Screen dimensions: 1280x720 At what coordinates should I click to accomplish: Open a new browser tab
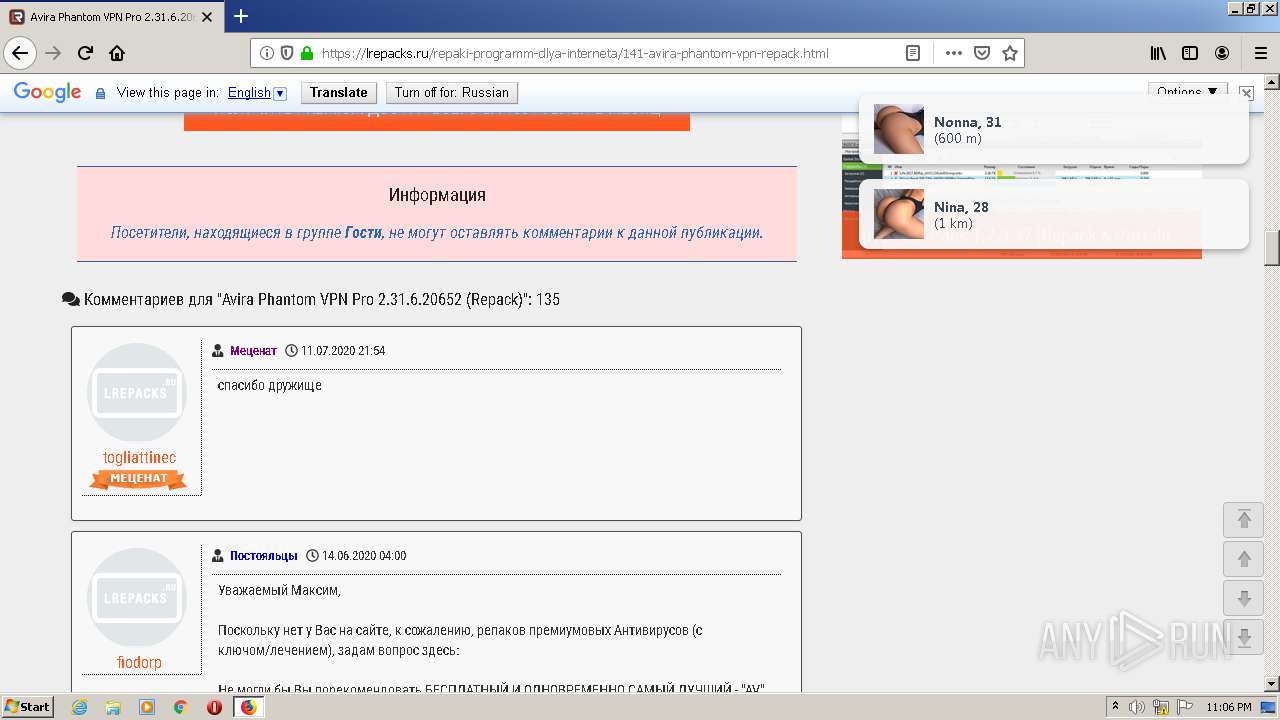tap(241, 16)
